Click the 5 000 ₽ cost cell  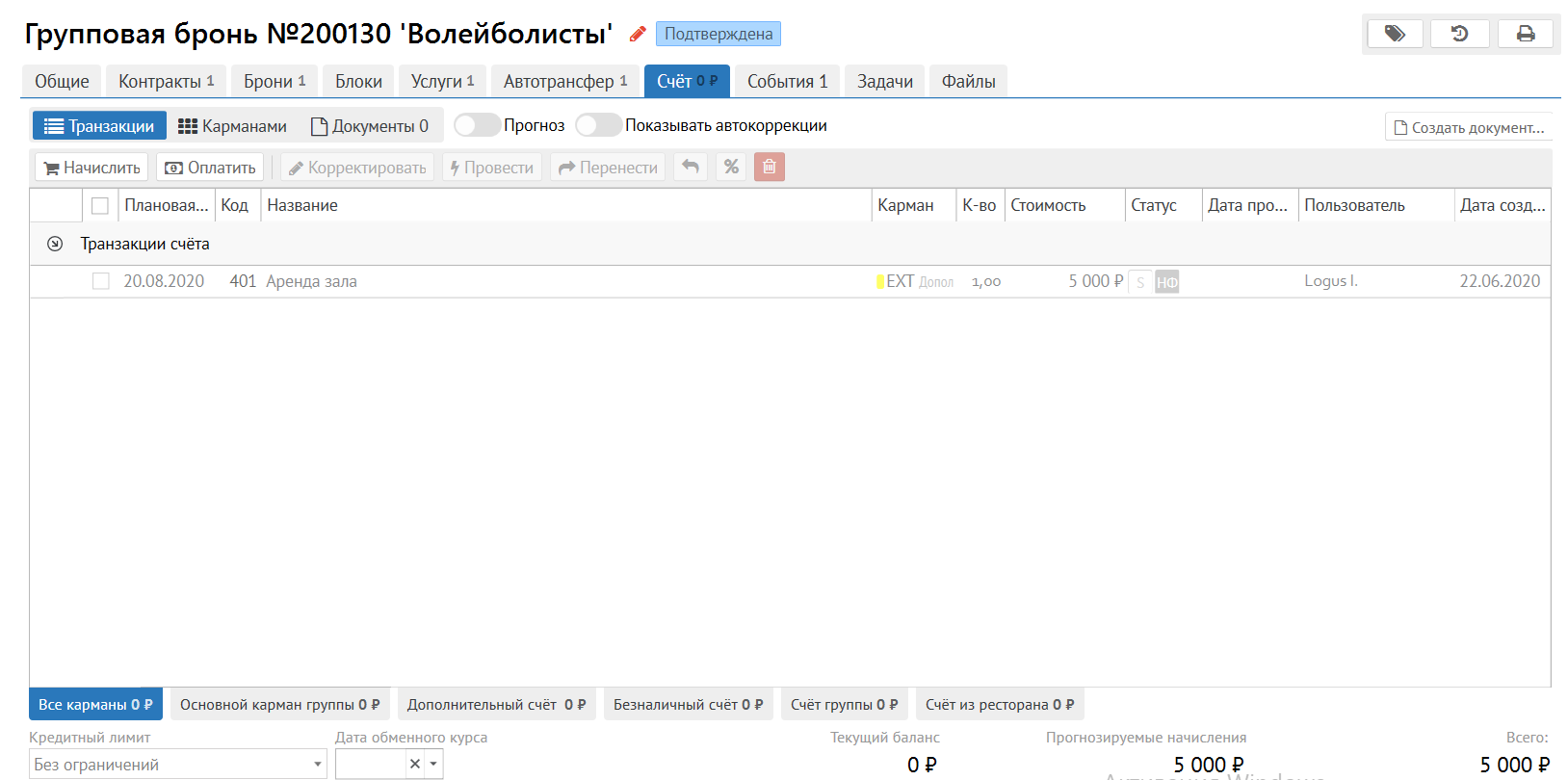[1096, 281]
